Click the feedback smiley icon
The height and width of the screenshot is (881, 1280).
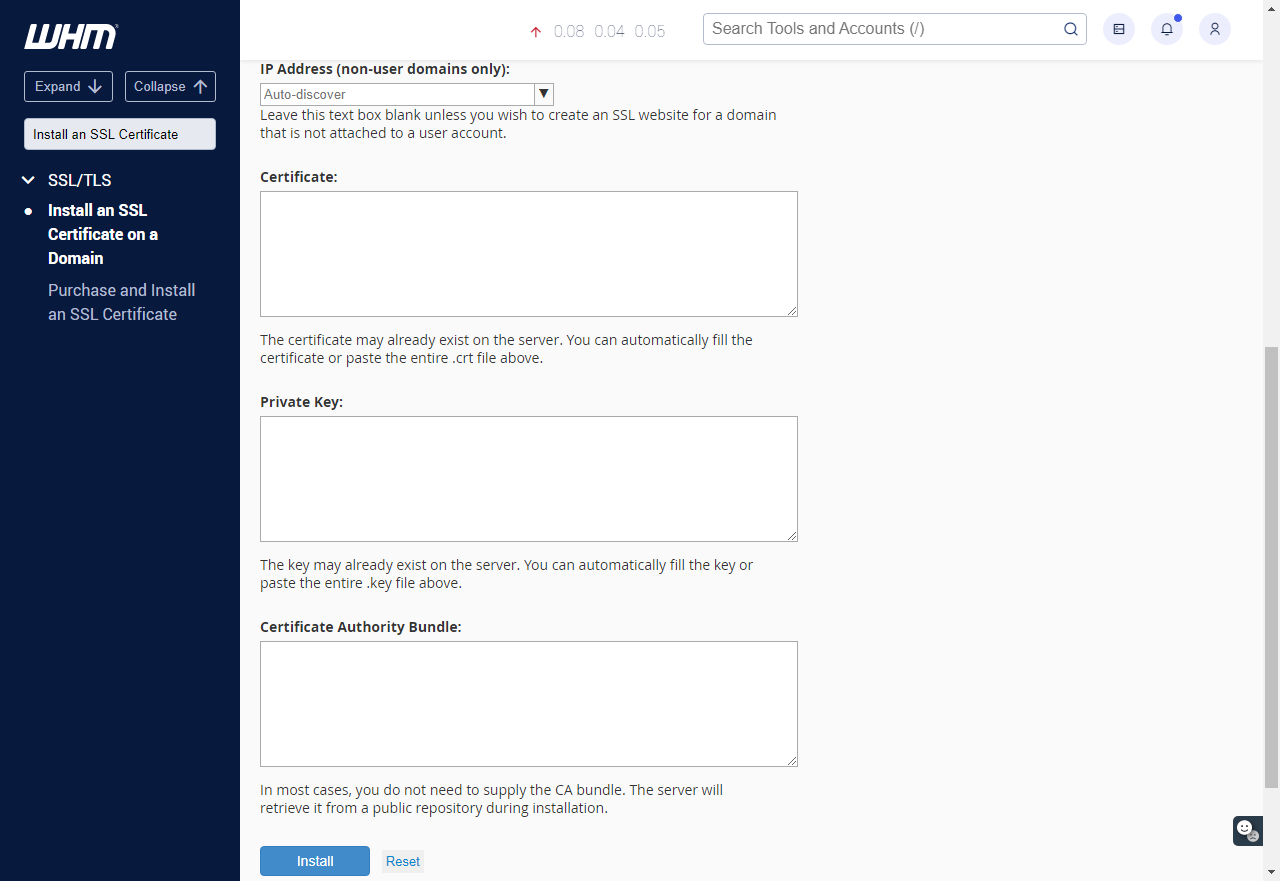point(1246,830)
